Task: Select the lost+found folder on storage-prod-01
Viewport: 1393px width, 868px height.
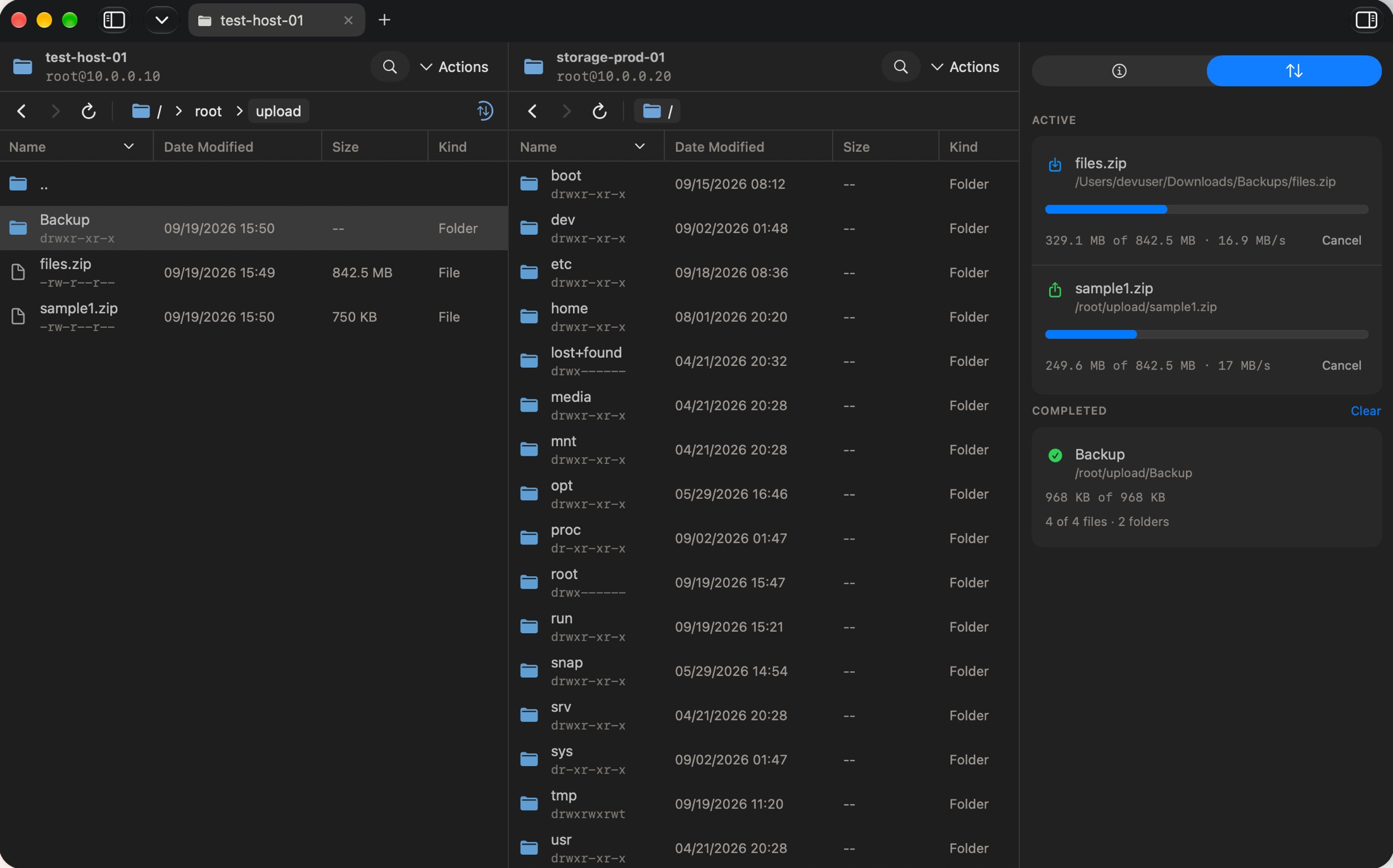Action: coord(764,361)
